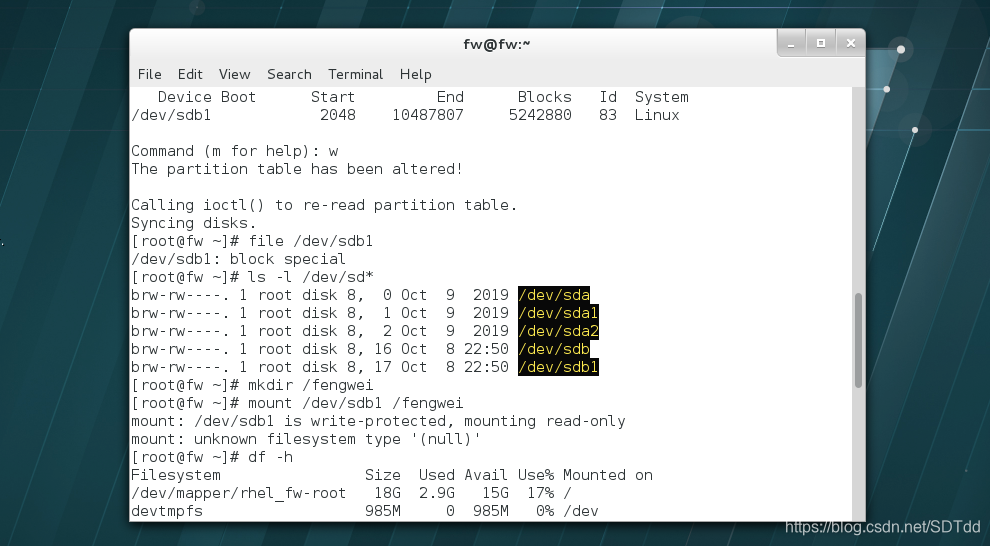Click the highlighted /dev/sda1 entry

pos(558,313)
